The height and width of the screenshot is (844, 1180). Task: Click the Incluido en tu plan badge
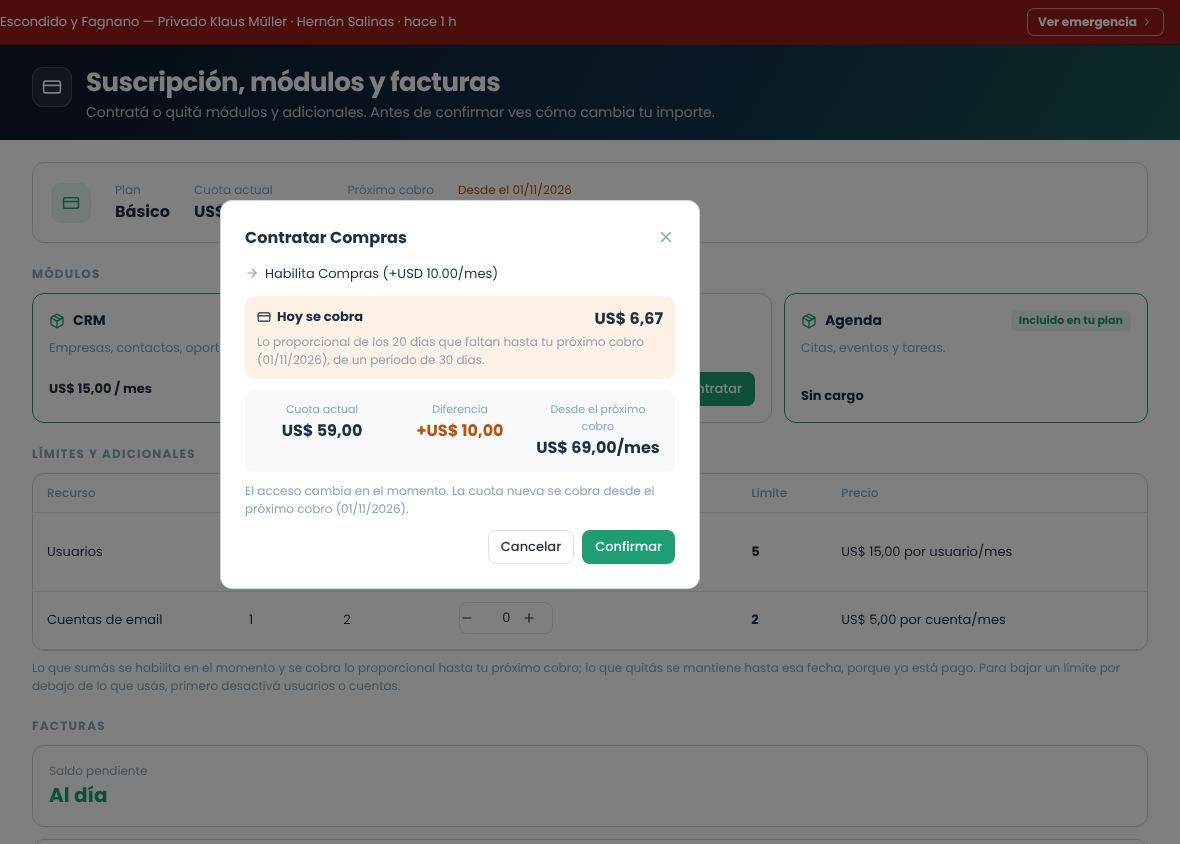1070,320
